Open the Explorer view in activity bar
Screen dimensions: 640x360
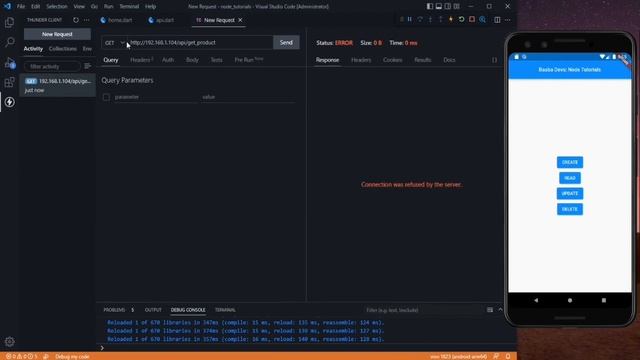[x=9, y=22]
